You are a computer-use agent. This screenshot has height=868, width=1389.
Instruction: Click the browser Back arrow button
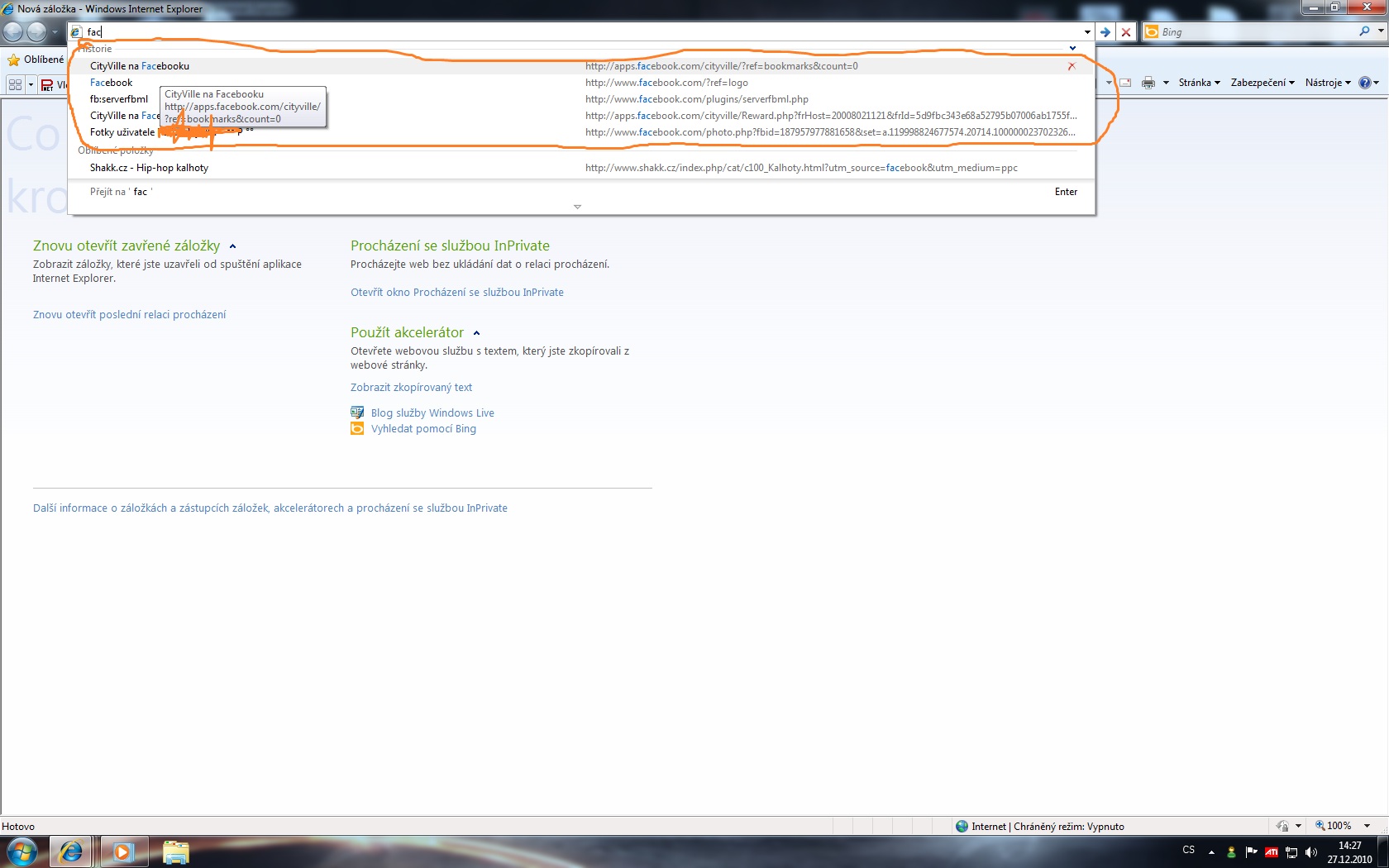point(13,31)
